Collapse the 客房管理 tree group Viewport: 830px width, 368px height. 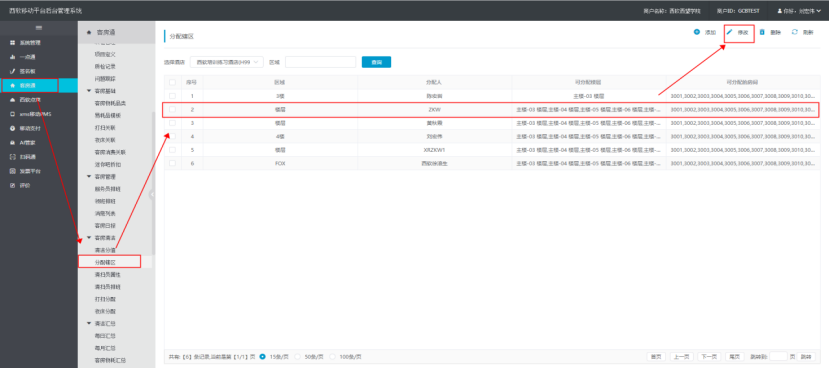(89, 177)
